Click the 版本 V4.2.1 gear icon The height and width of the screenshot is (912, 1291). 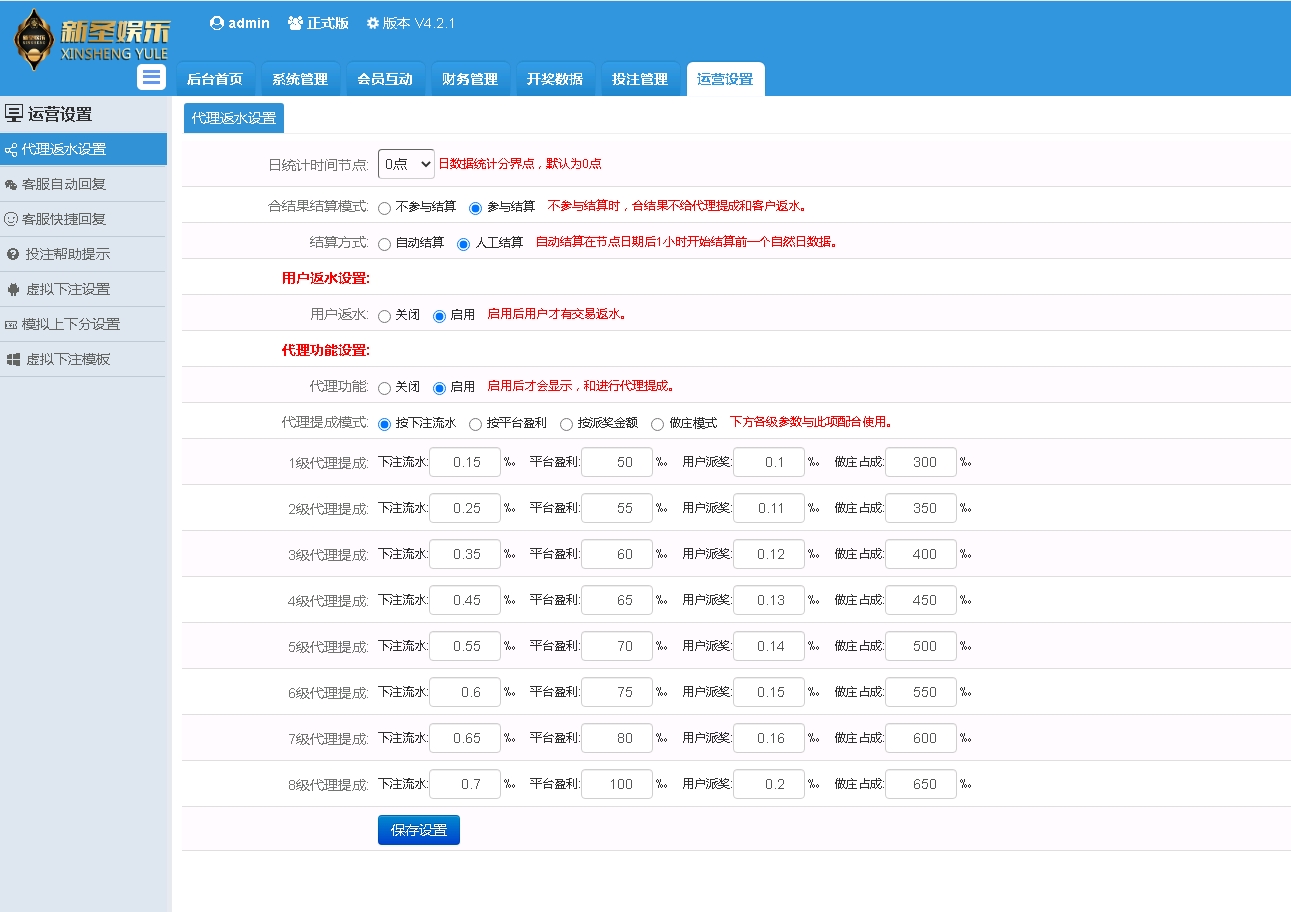(x=373, y=23)
